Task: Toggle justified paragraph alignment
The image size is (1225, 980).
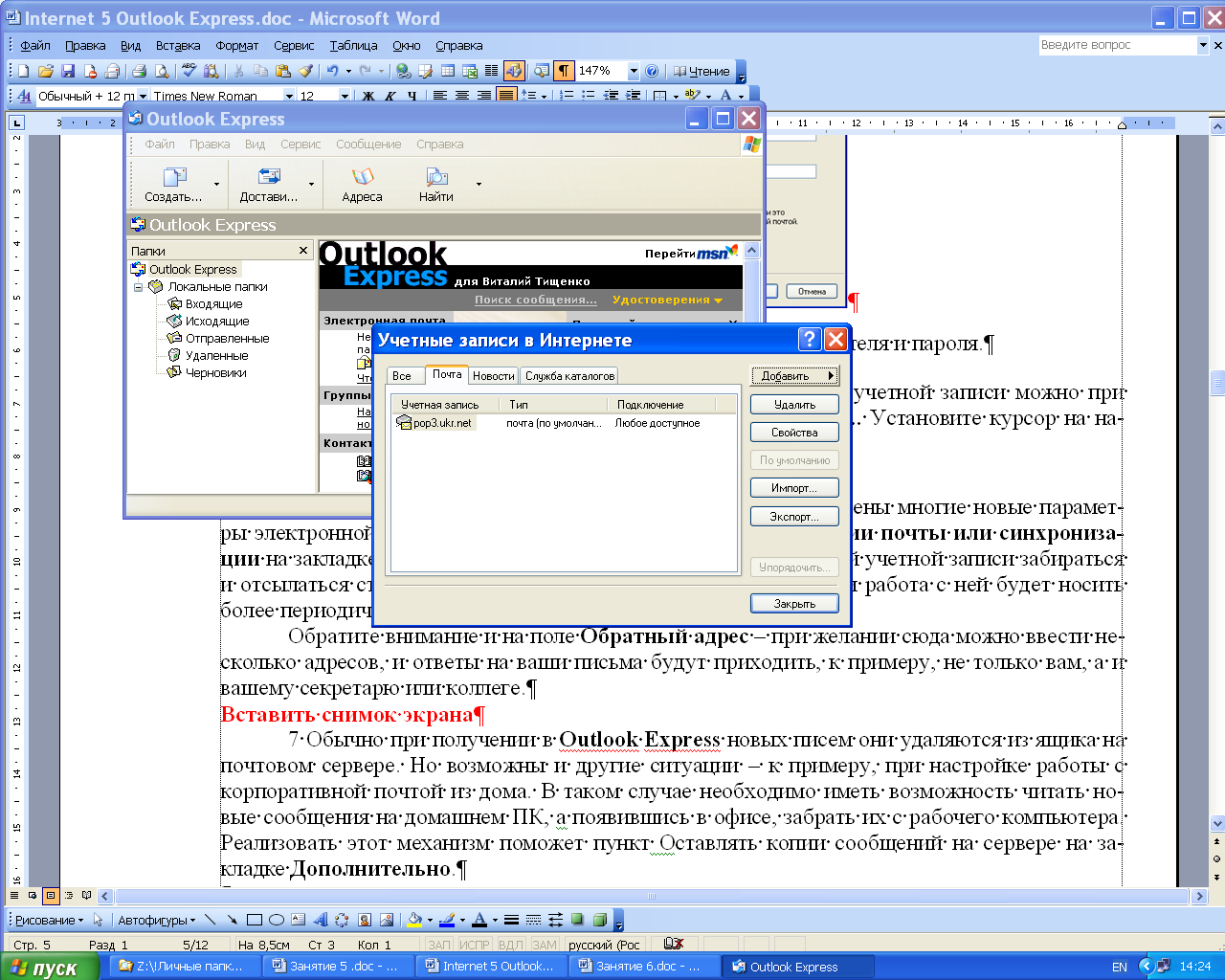Action: 506,96
